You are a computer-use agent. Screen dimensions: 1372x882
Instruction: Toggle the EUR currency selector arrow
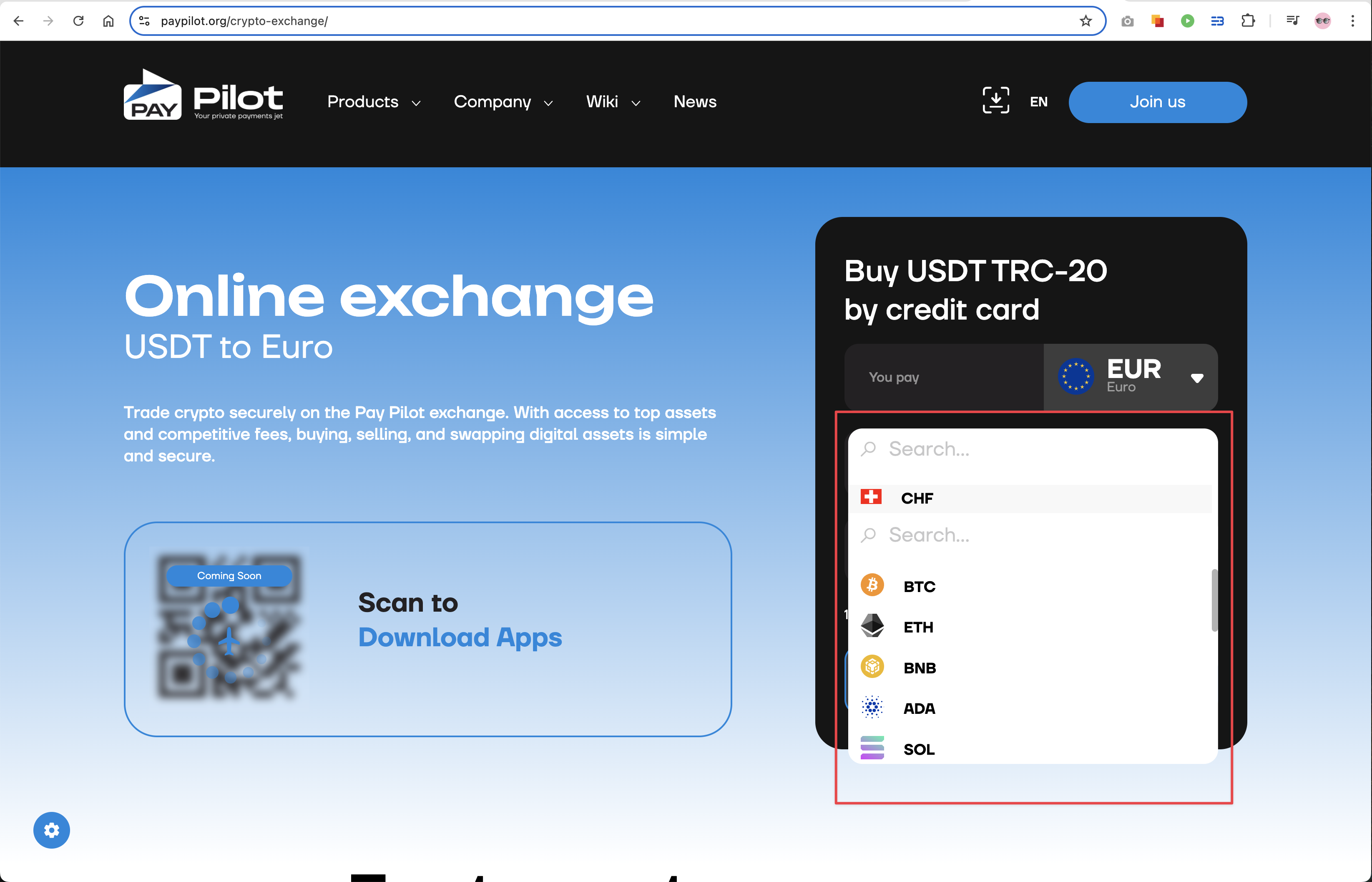1196,378
